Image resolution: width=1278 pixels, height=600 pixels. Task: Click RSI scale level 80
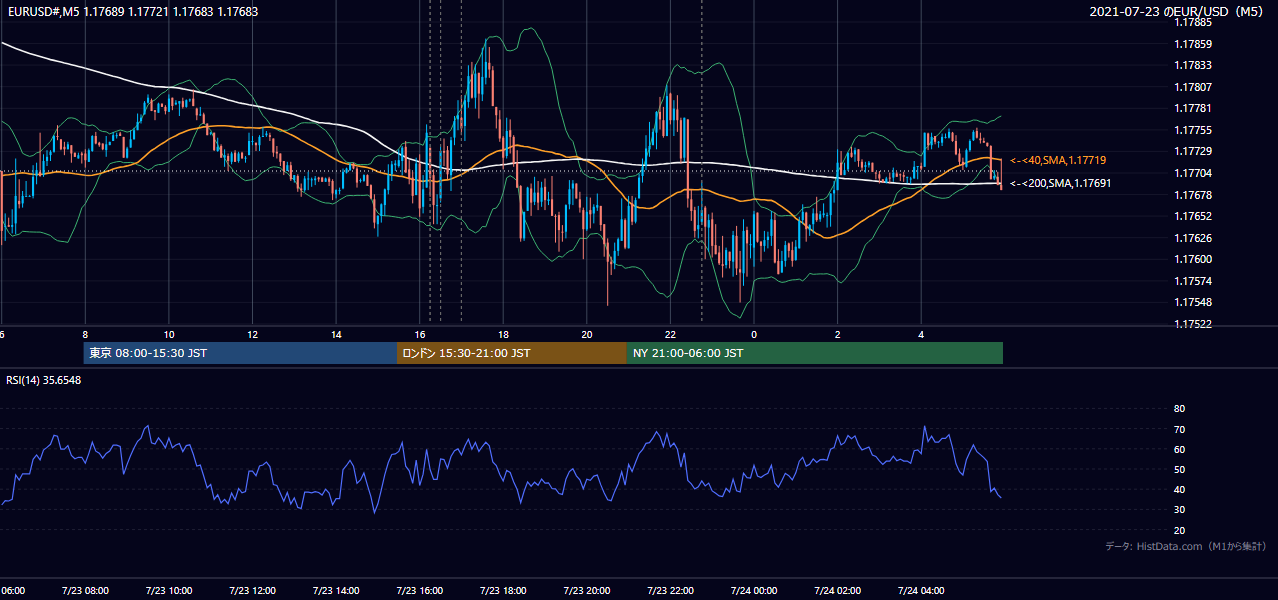point(1179,409)
